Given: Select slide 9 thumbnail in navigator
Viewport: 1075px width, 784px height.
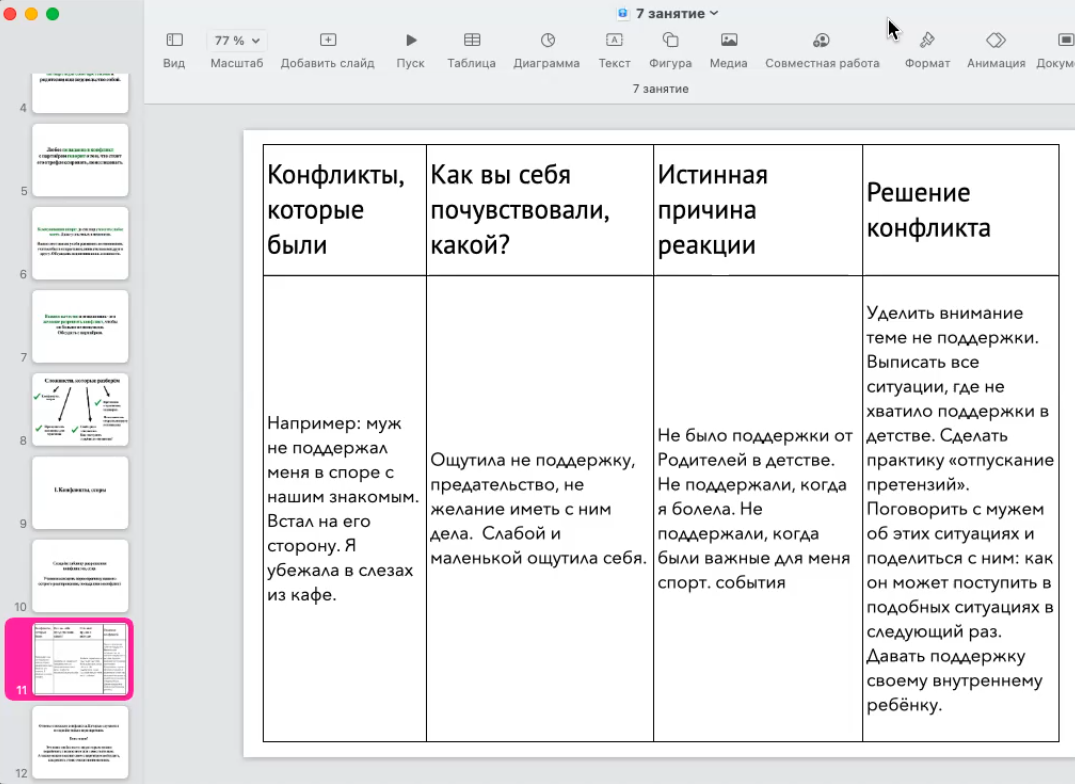Looking at the screenshot, I should (x=80, y=493).
